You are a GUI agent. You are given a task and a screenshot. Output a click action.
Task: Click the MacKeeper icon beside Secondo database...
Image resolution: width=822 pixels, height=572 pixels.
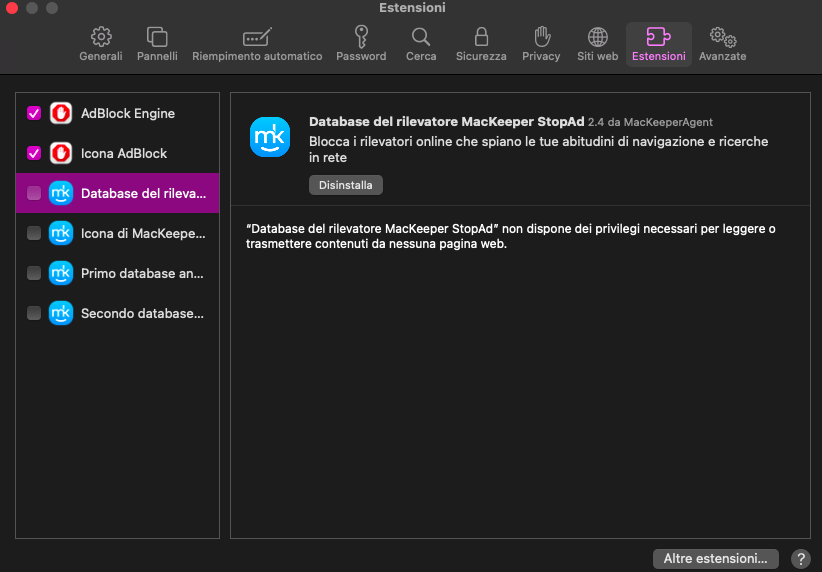[x=61, y=313]
